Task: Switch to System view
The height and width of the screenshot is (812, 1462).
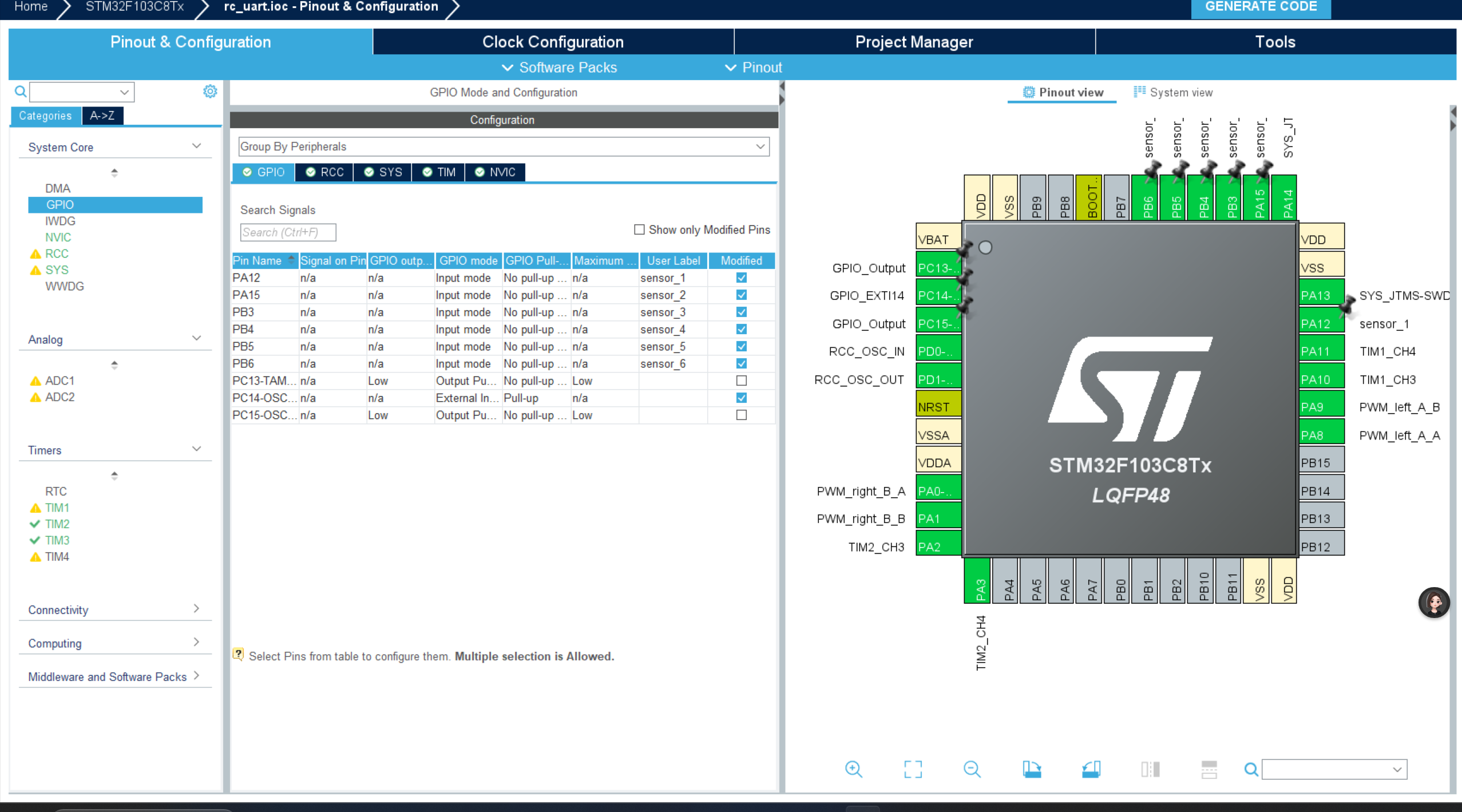Action: 1173,92
